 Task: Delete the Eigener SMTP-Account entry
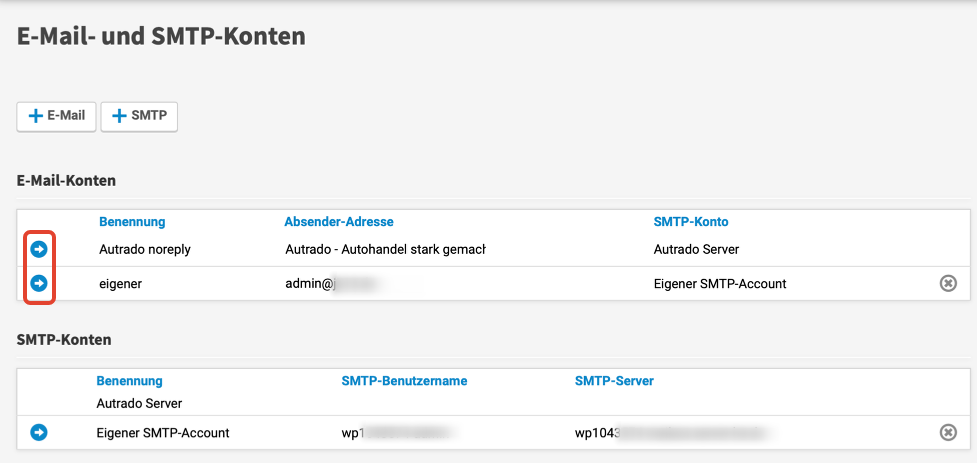[948, 432]
